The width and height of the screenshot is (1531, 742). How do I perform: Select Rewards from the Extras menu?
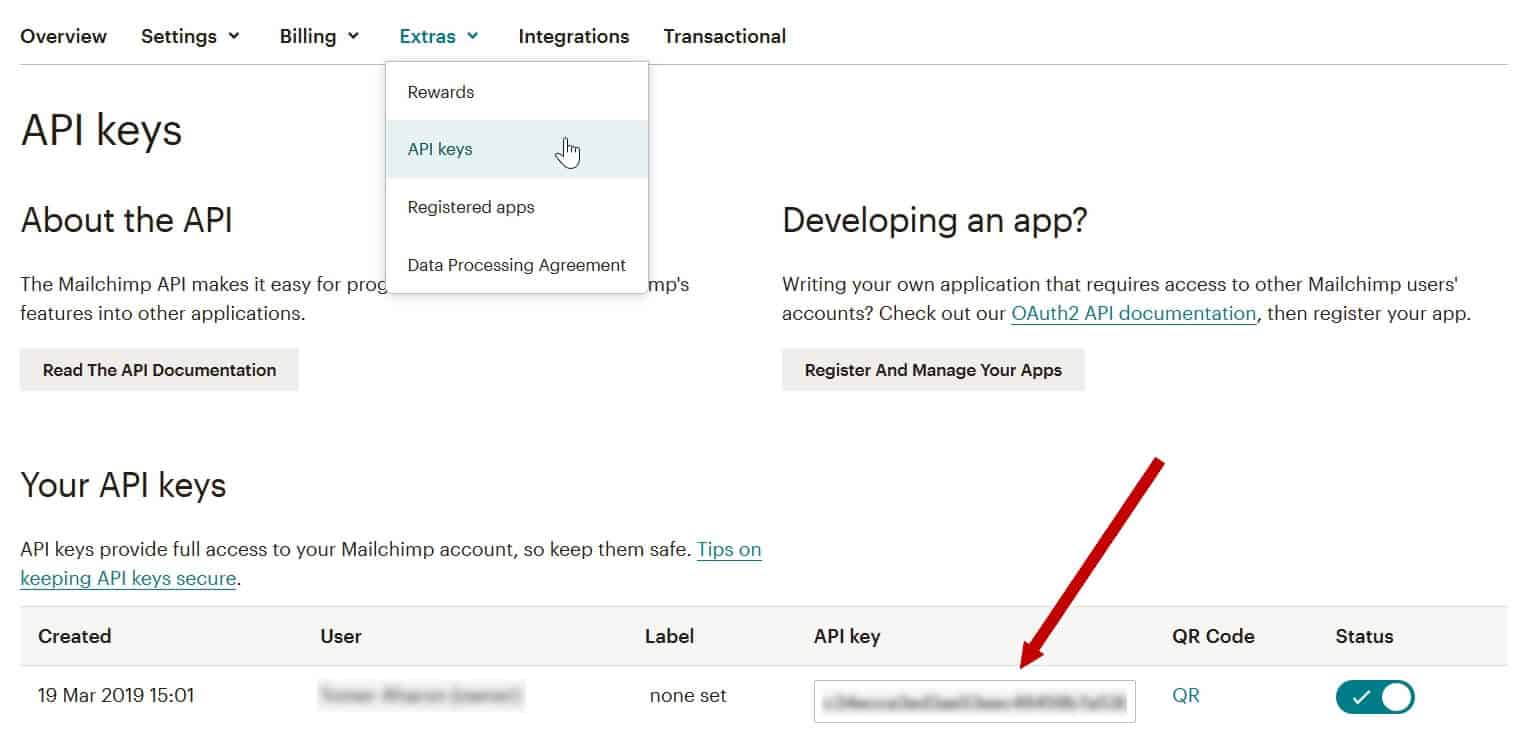[x=517, y=92]
